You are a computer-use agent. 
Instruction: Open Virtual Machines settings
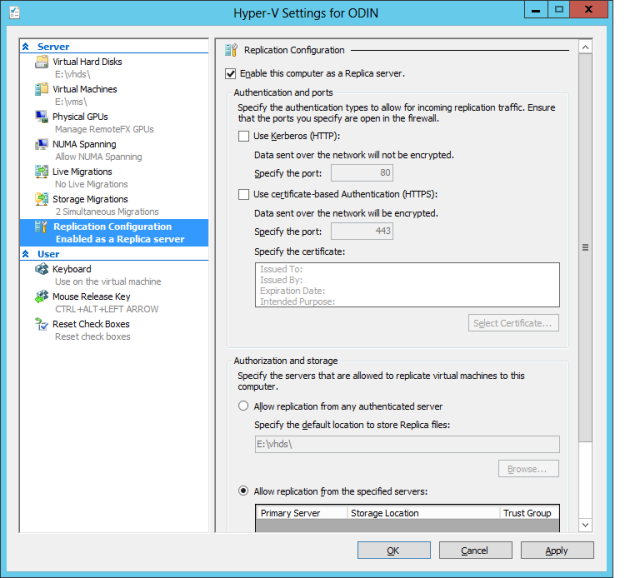click(84, 89)
